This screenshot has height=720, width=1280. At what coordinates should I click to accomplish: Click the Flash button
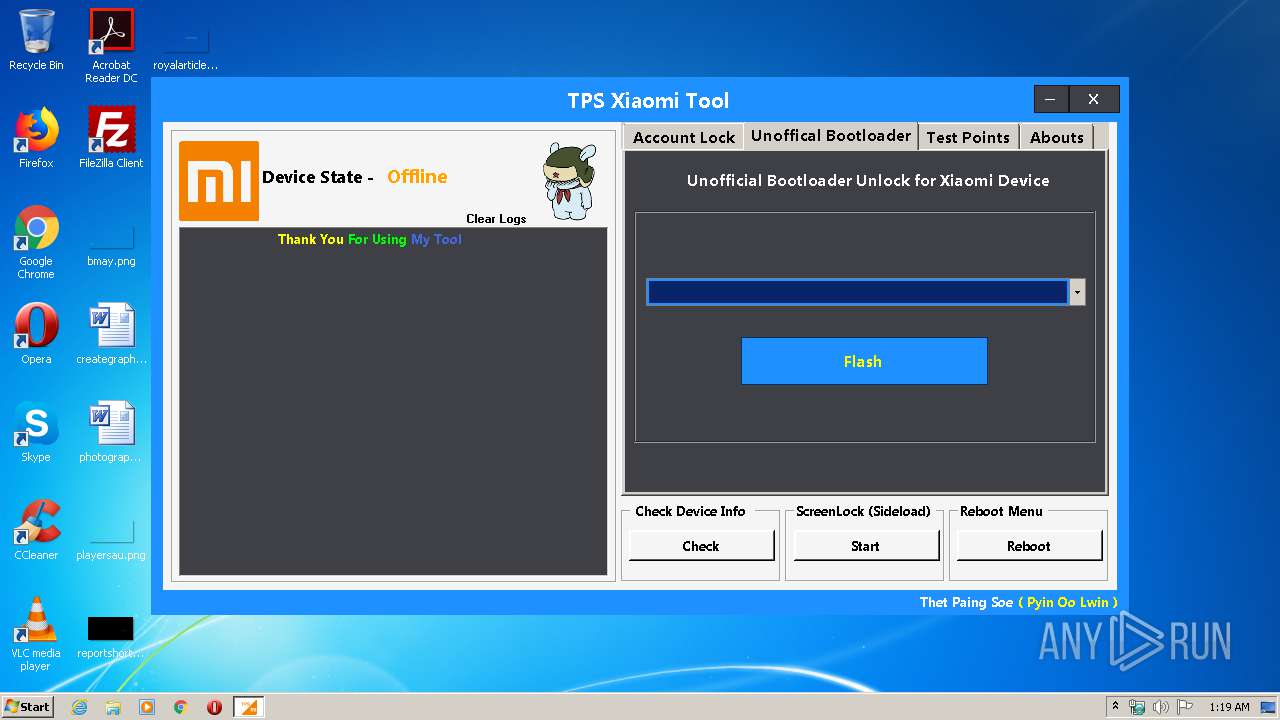(864, 361)
